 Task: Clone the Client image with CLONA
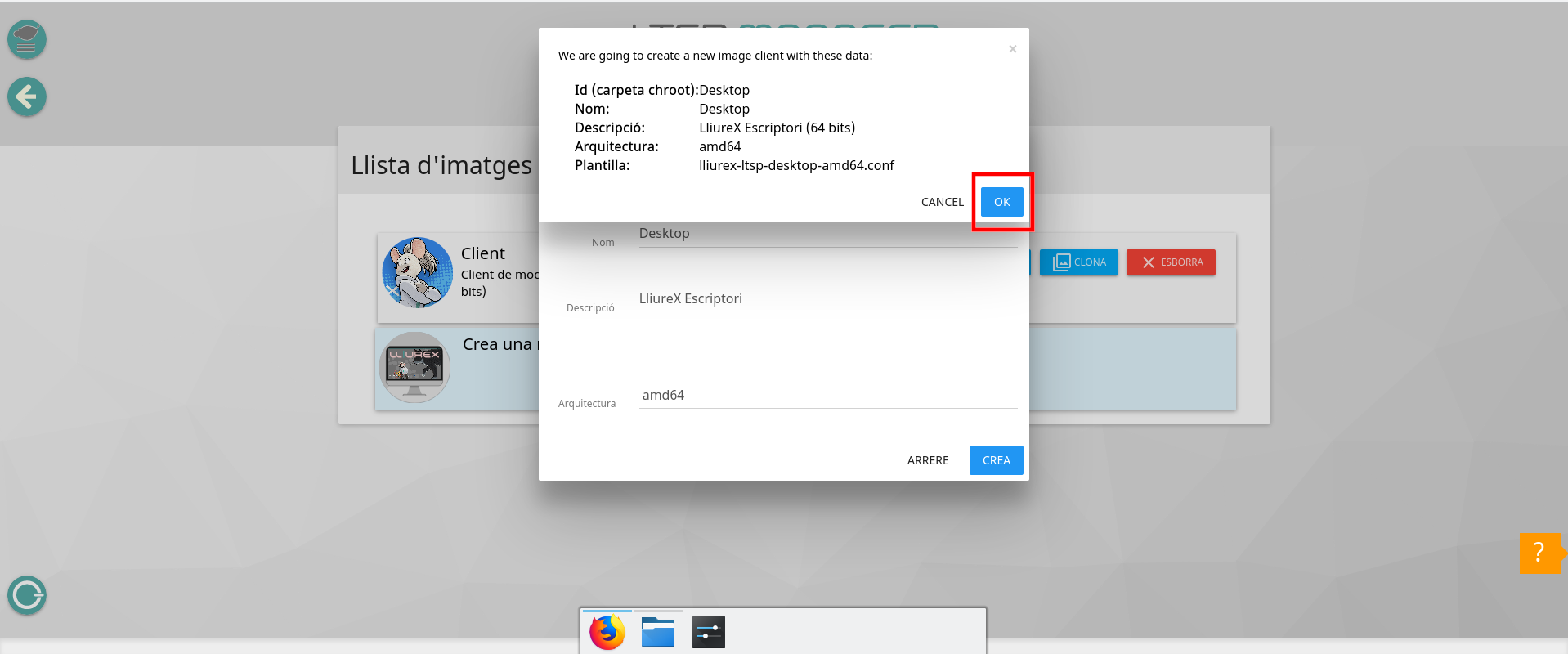click(x=1078, y=262)
